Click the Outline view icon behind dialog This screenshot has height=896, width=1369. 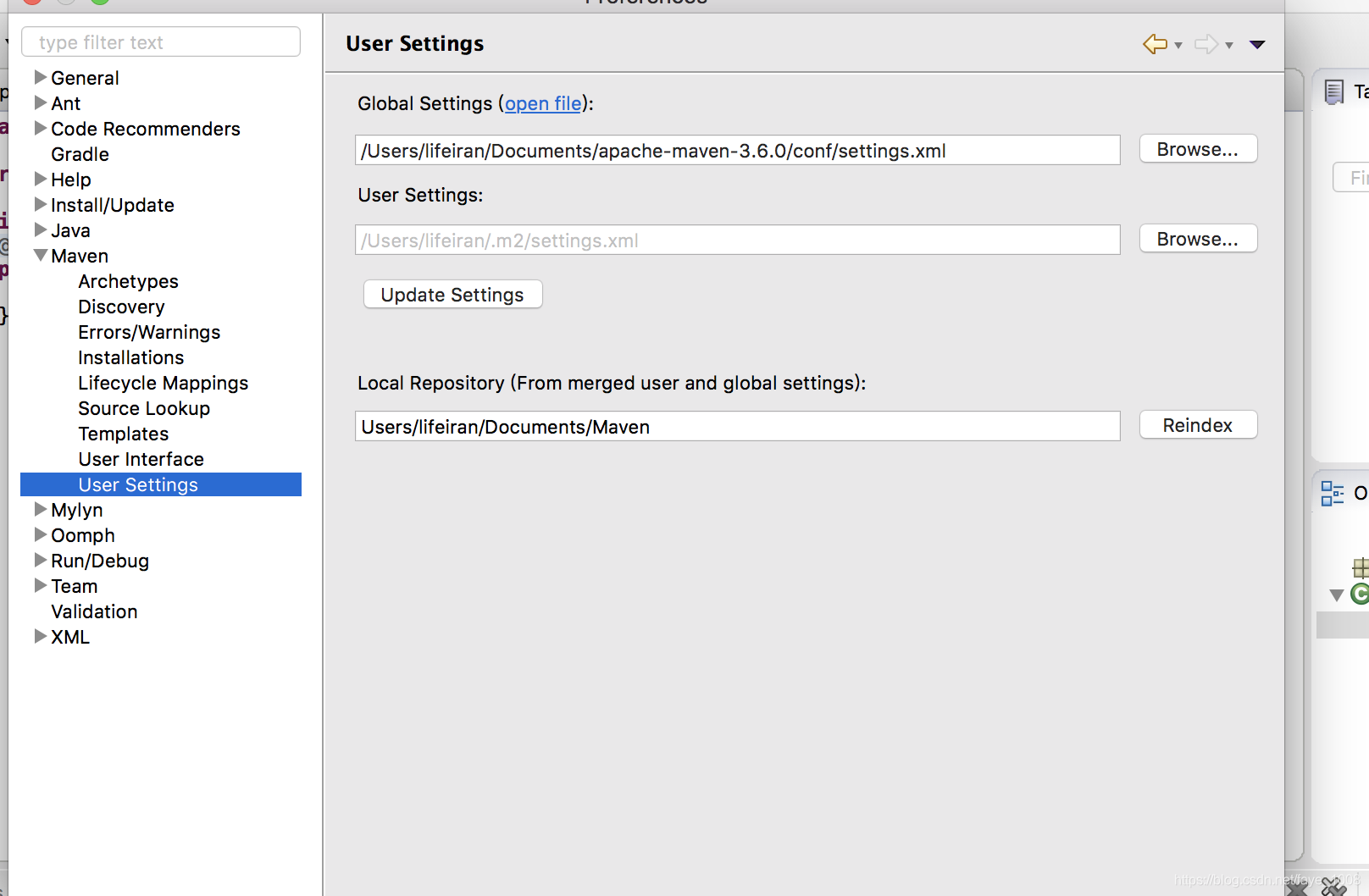[x=1333, y=493]
